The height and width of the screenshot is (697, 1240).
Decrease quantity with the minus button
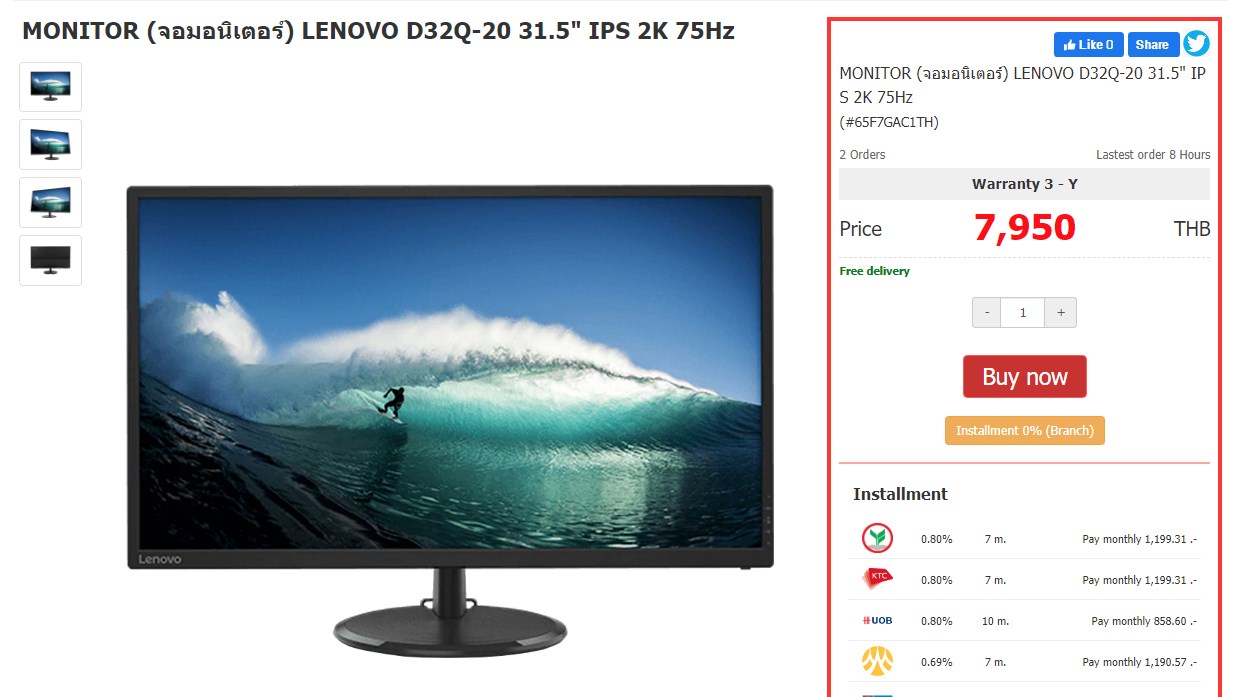point(987,313)
